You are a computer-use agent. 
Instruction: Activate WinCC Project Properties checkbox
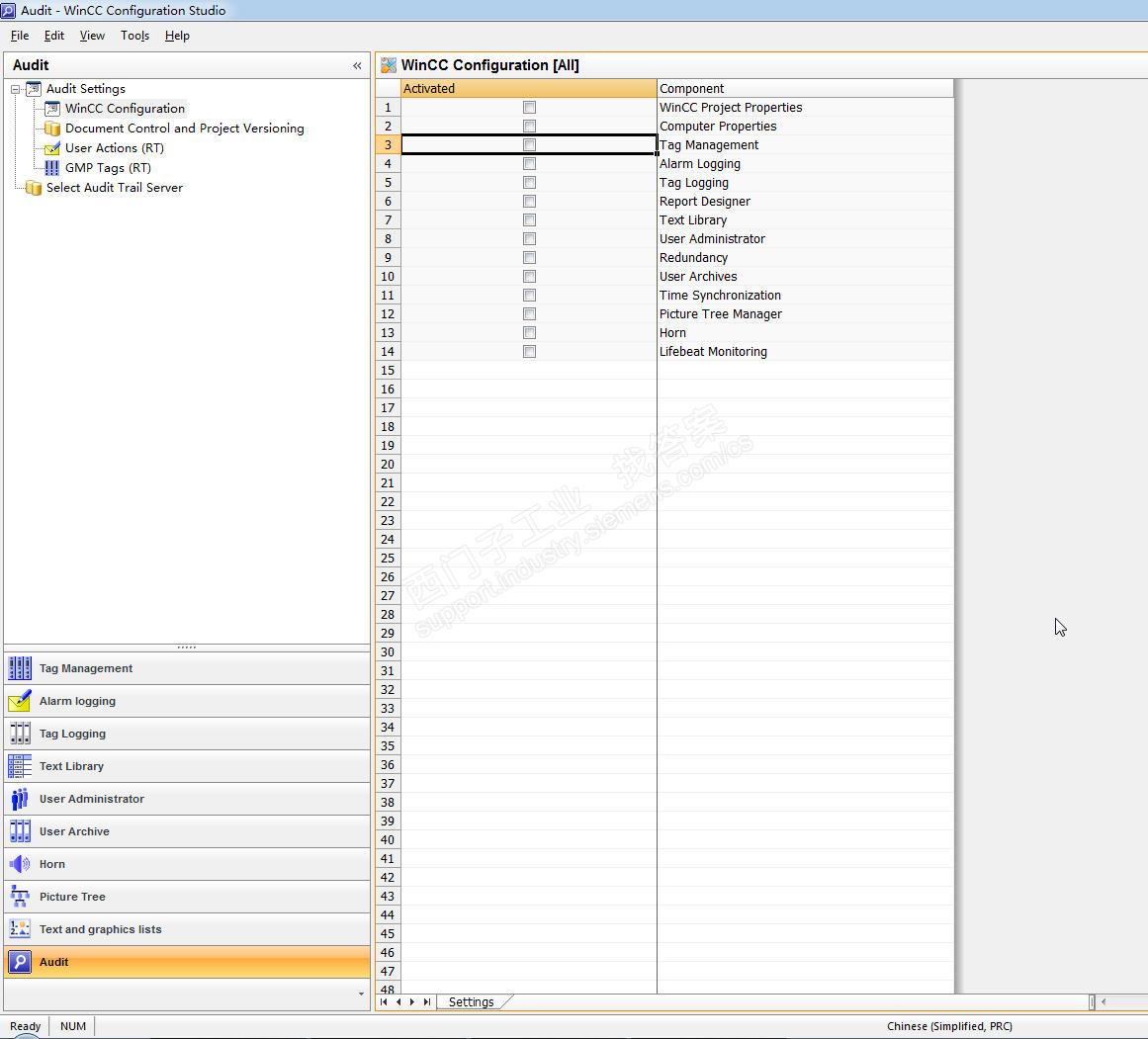529,107
